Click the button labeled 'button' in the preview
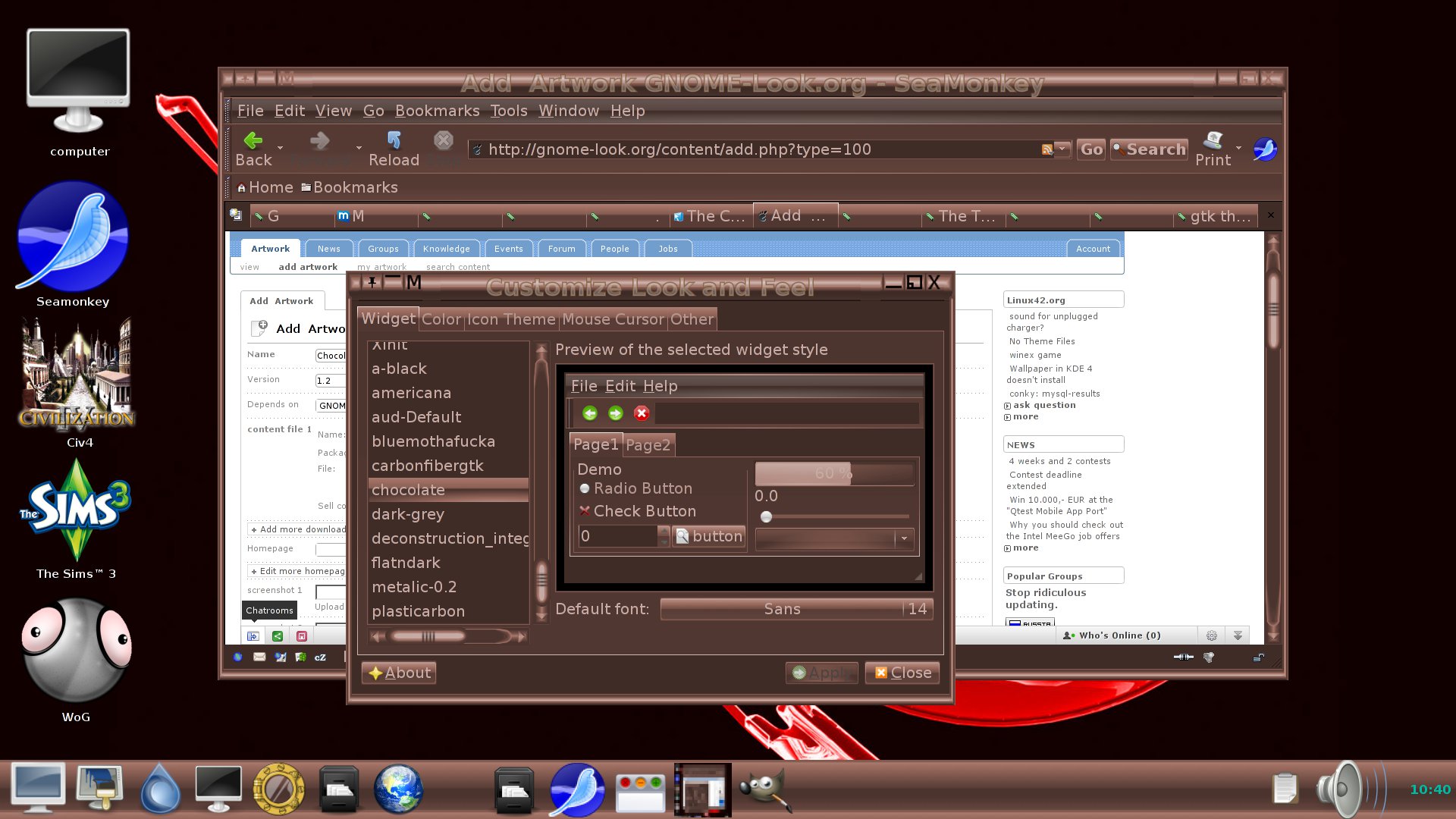 709,536
